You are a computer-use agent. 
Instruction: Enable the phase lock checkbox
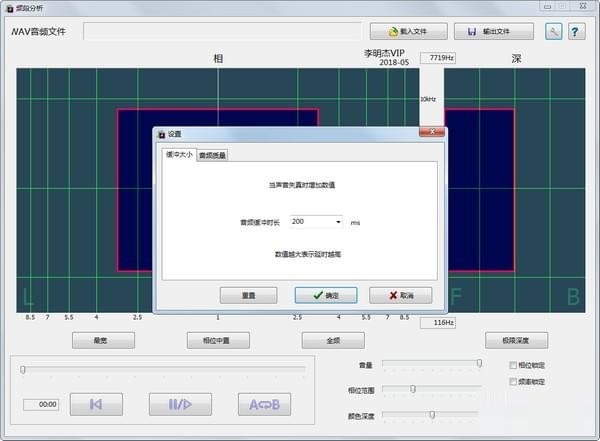point(513,365)
